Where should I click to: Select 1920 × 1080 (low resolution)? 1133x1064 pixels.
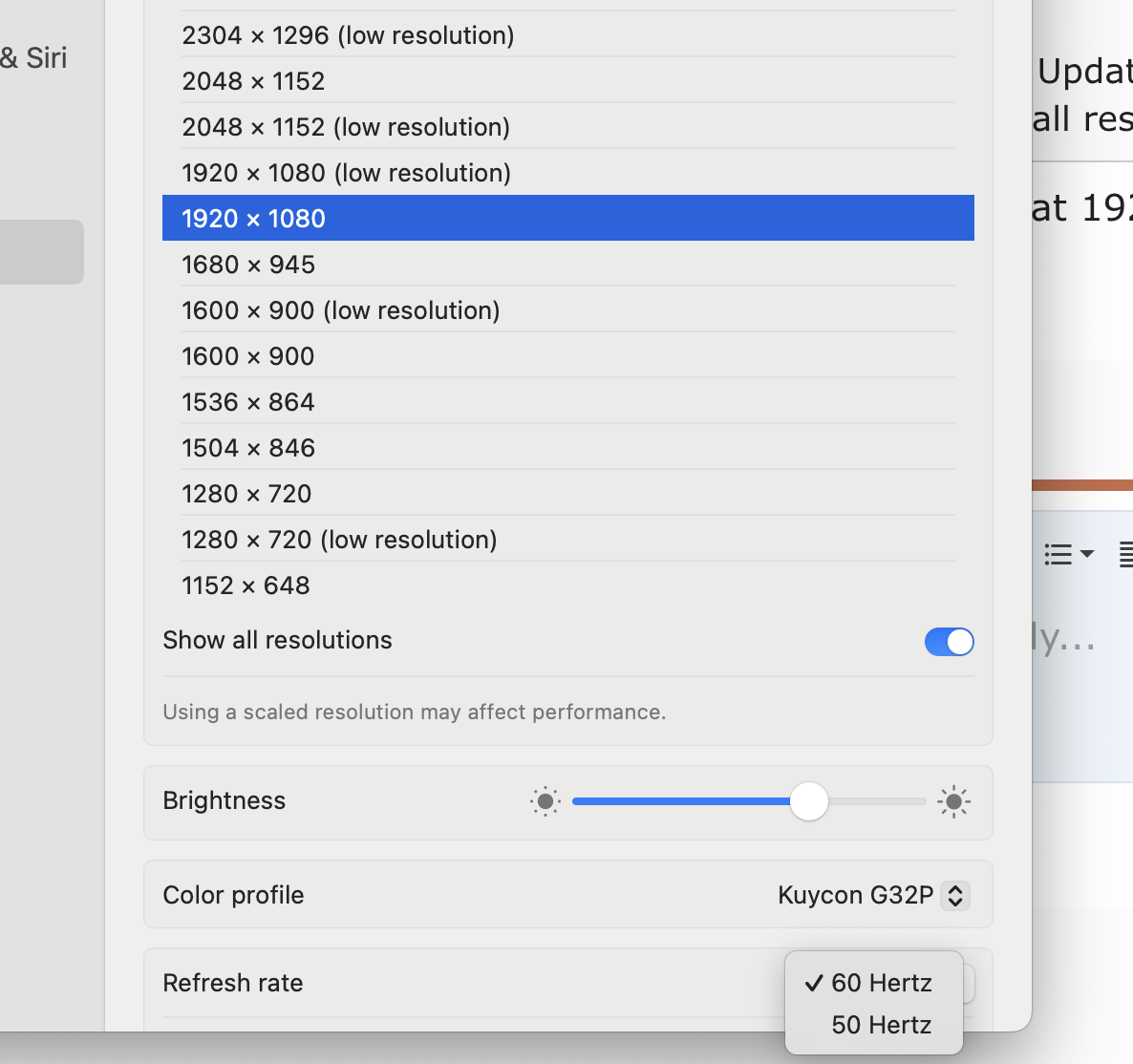567,173
